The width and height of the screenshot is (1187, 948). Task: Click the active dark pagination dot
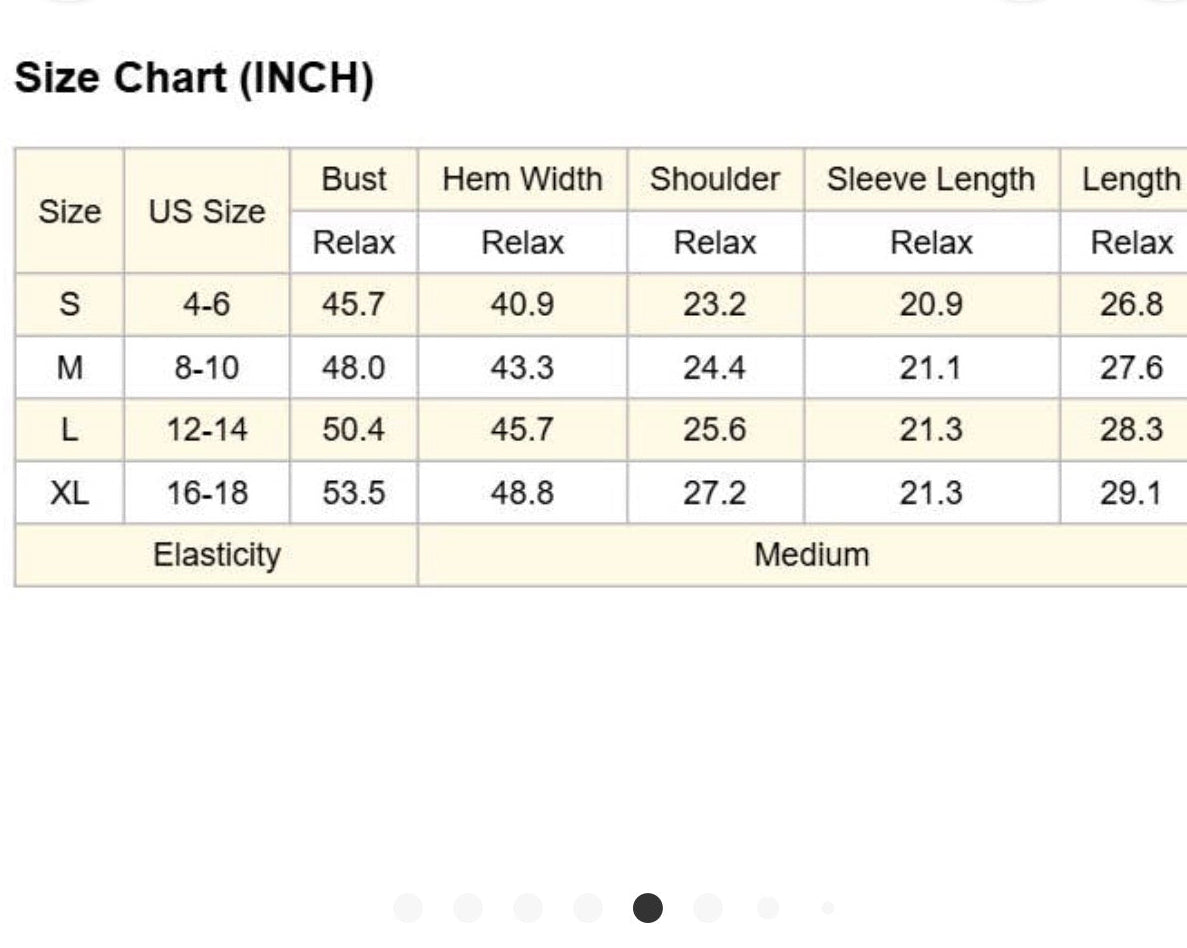point(648,907)
